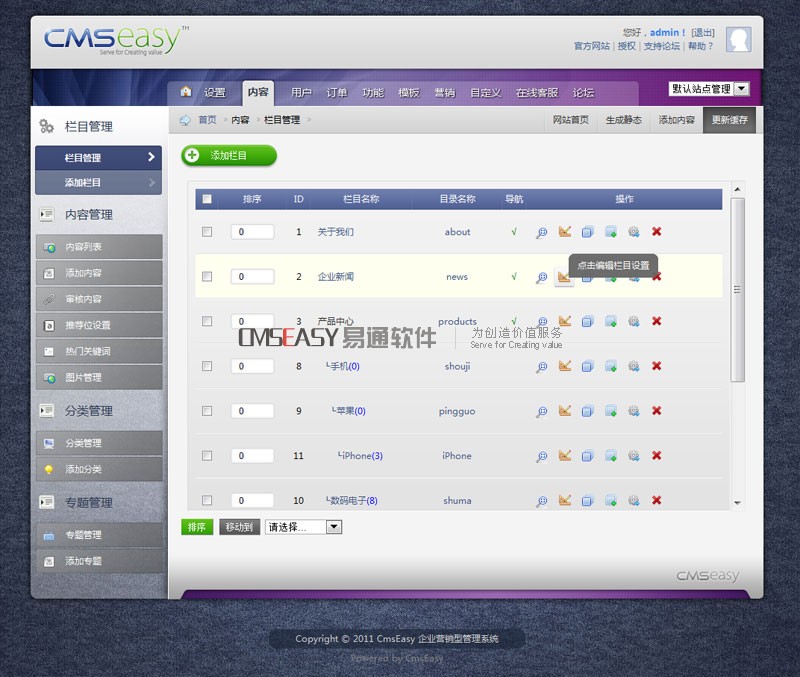Image resolution: width=800 pixels, height=677 pixels.
Task: Click the gear settings icon for 手机 row
Action: point(633,366)
